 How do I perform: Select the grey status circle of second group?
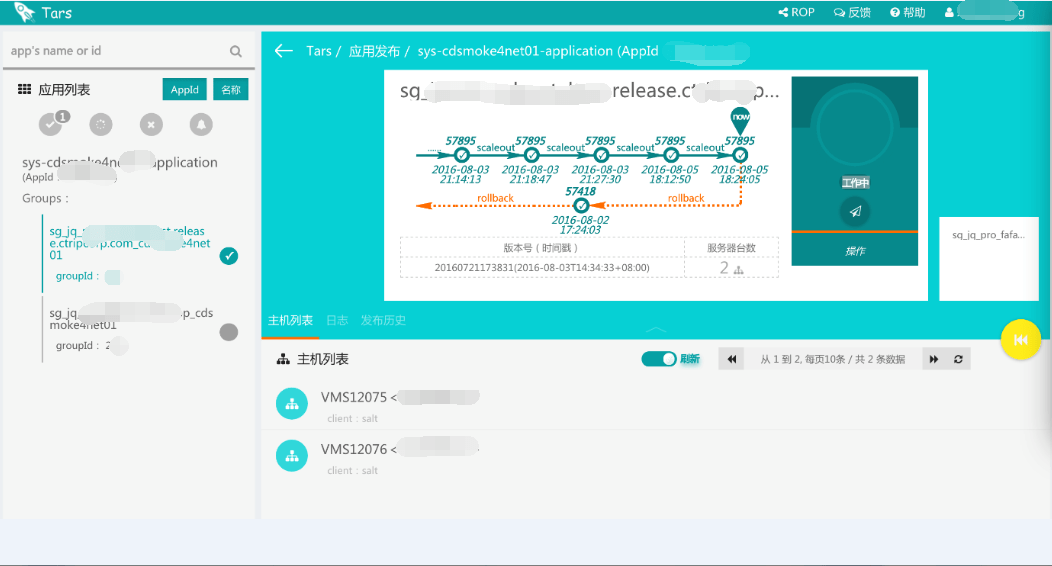click(x=229, y=332)
